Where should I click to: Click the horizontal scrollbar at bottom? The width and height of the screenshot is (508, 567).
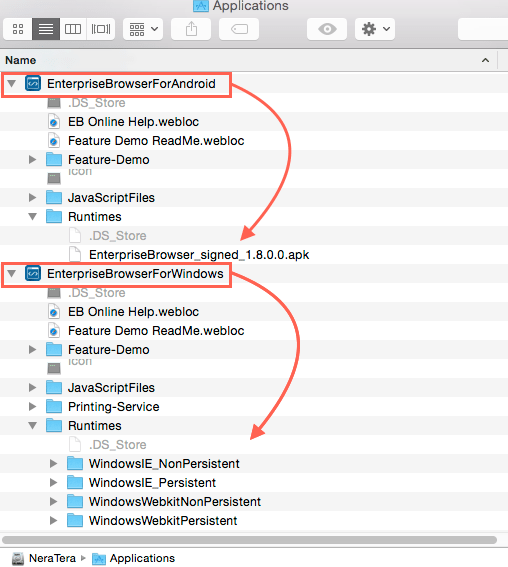(x=249, y=540)
